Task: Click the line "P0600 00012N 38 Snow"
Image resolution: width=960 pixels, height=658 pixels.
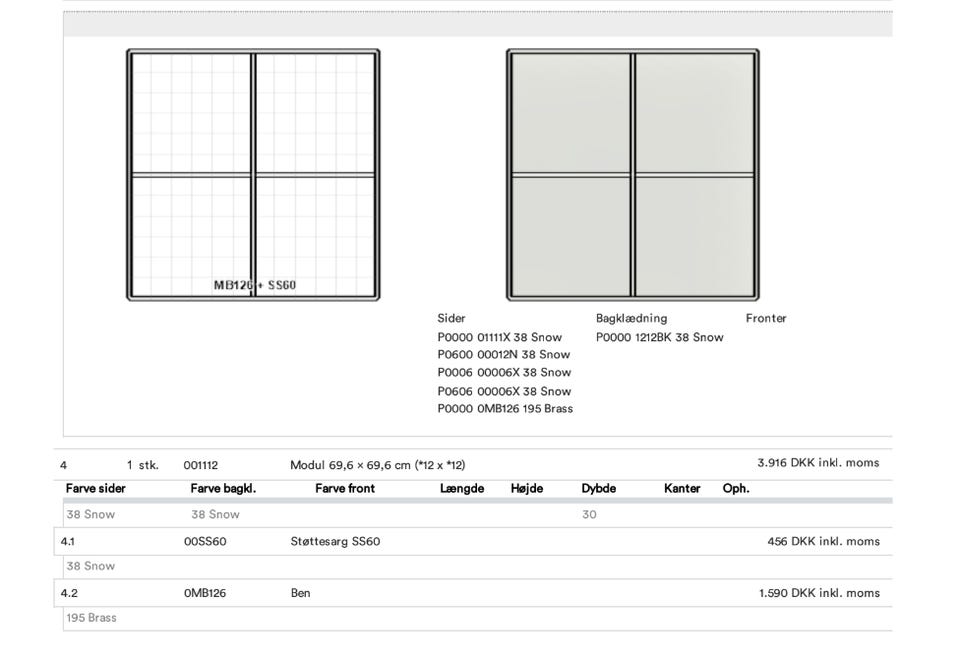Action: click(x=504, y=354)
